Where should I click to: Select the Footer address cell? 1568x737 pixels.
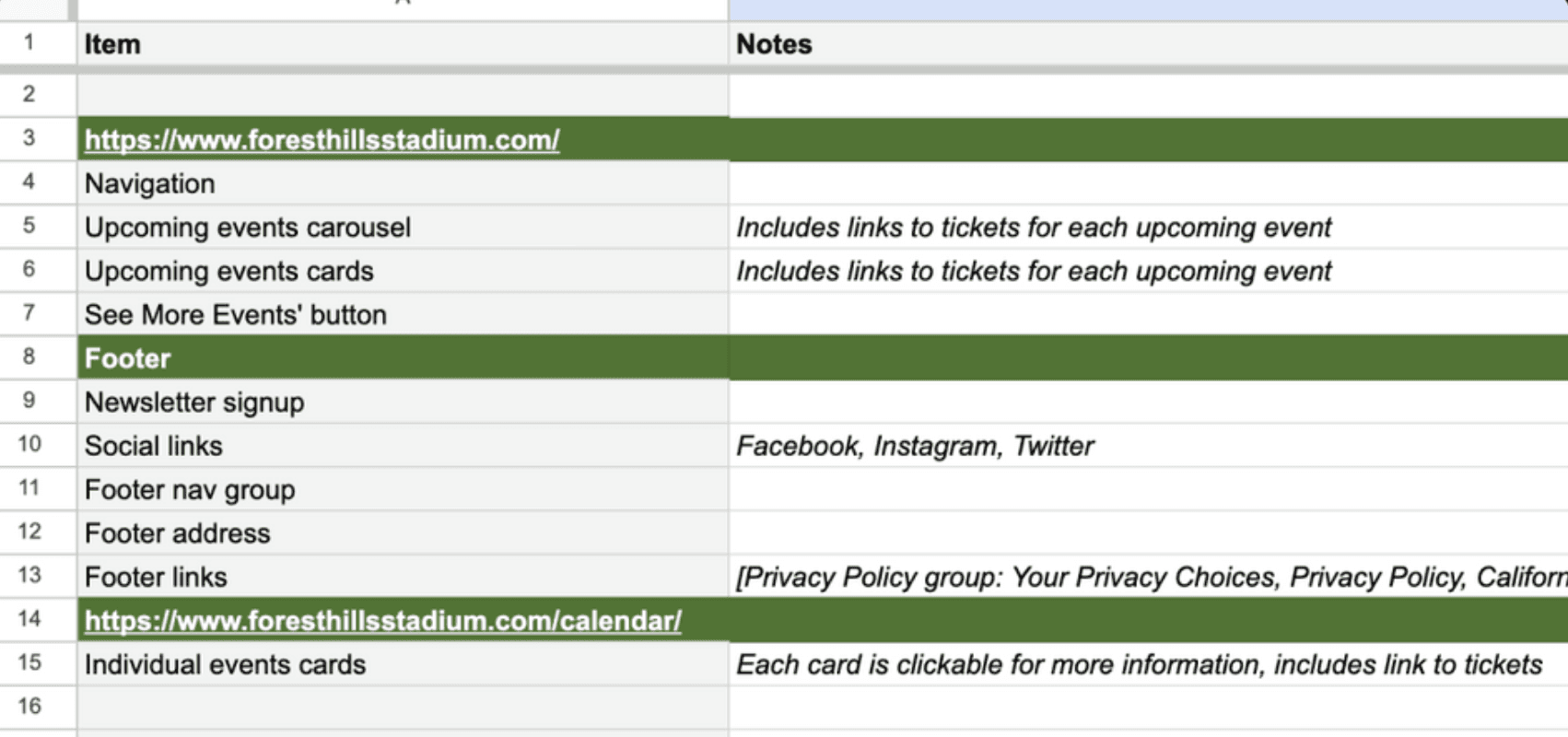click(x=402, y=533)
